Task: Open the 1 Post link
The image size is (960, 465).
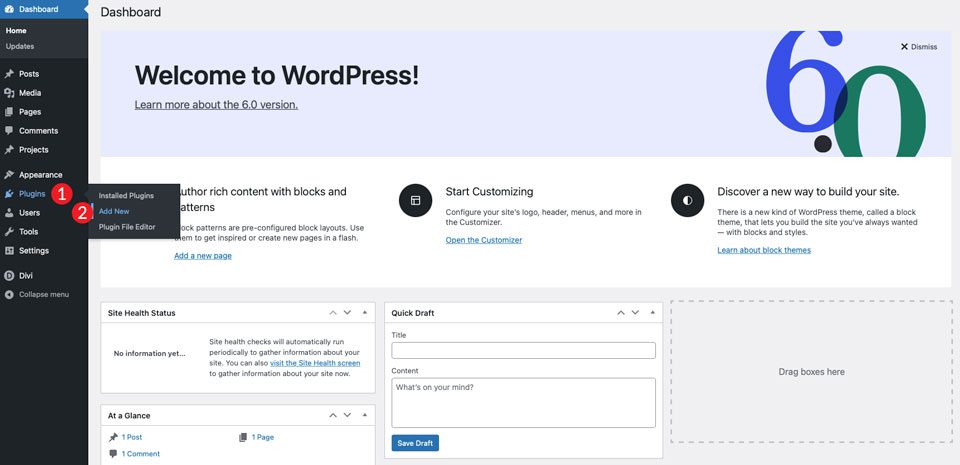Action: 132,437
